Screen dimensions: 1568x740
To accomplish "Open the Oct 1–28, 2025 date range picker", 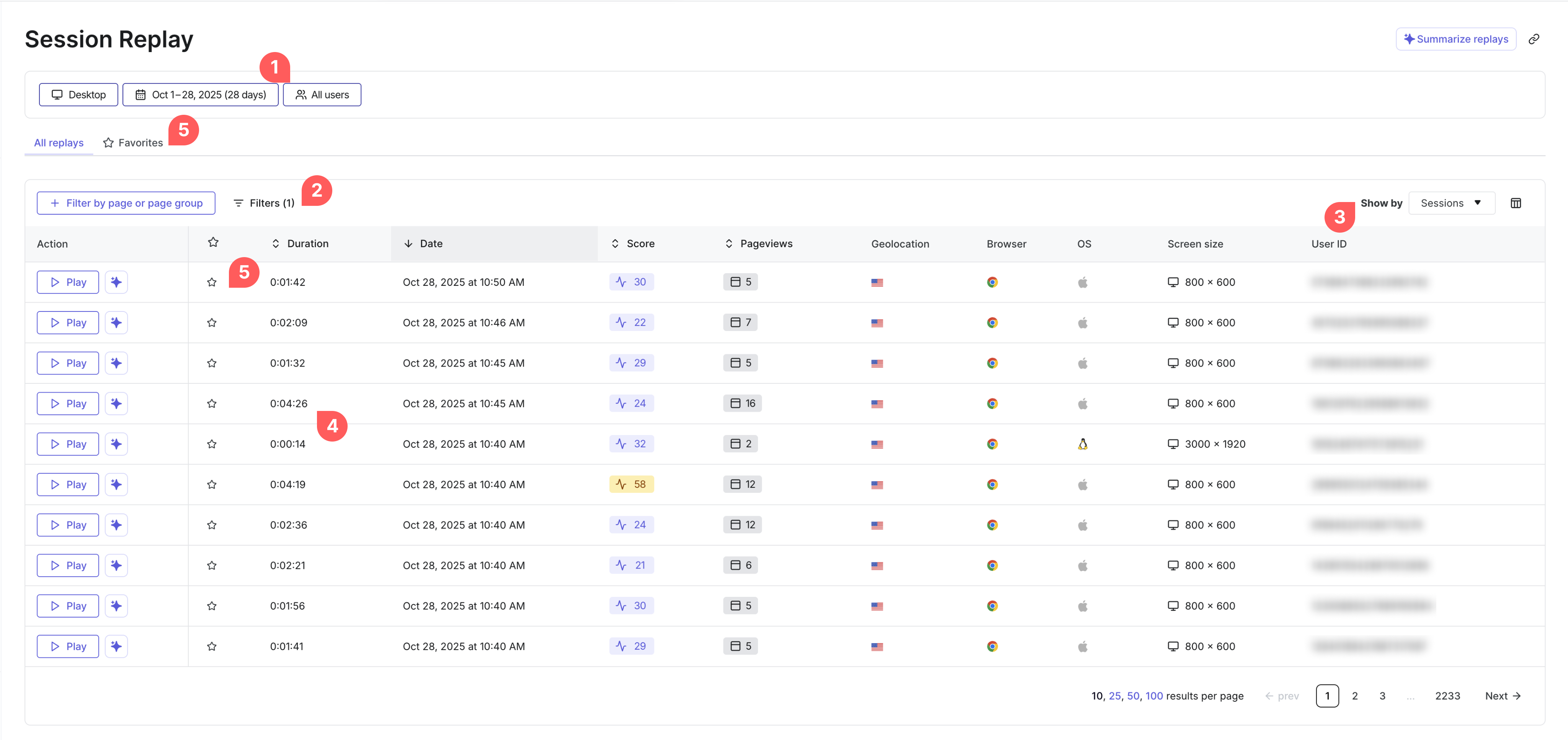I will [200, 95].
